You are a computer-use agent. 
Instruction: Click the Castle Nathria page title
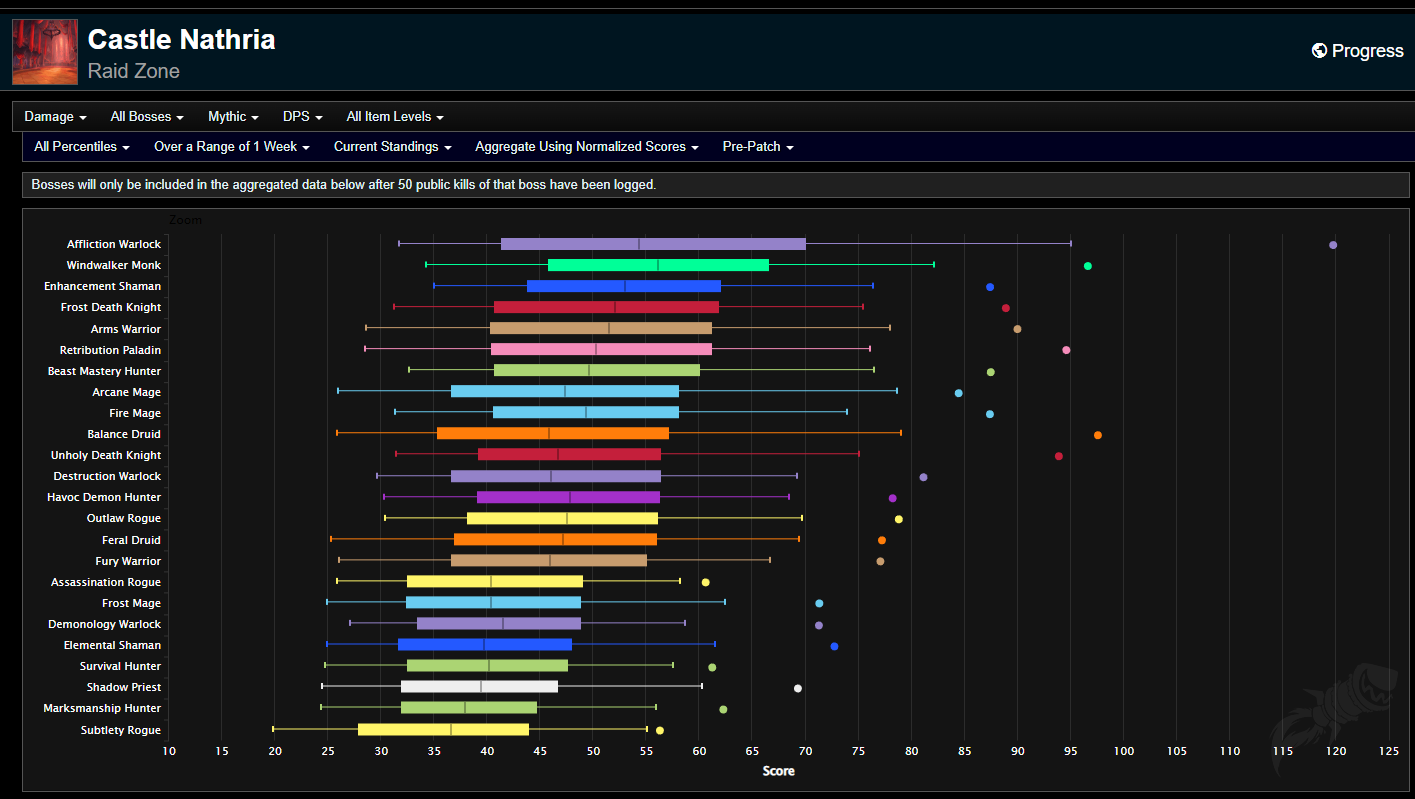(x=181, y=40)
